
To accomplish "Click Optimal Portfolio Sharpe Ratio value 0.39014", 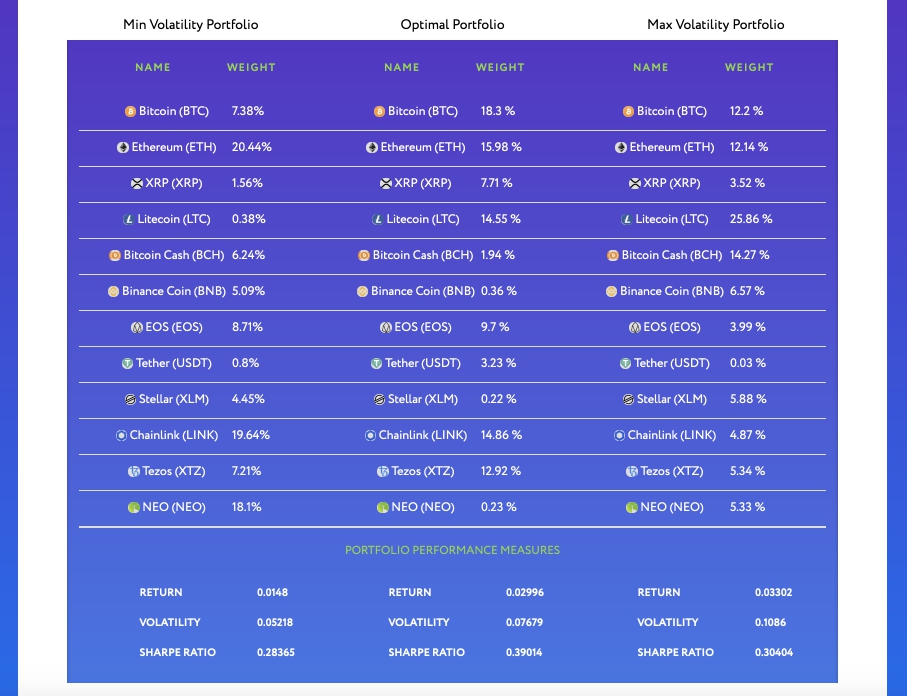I will pos(525,652).
